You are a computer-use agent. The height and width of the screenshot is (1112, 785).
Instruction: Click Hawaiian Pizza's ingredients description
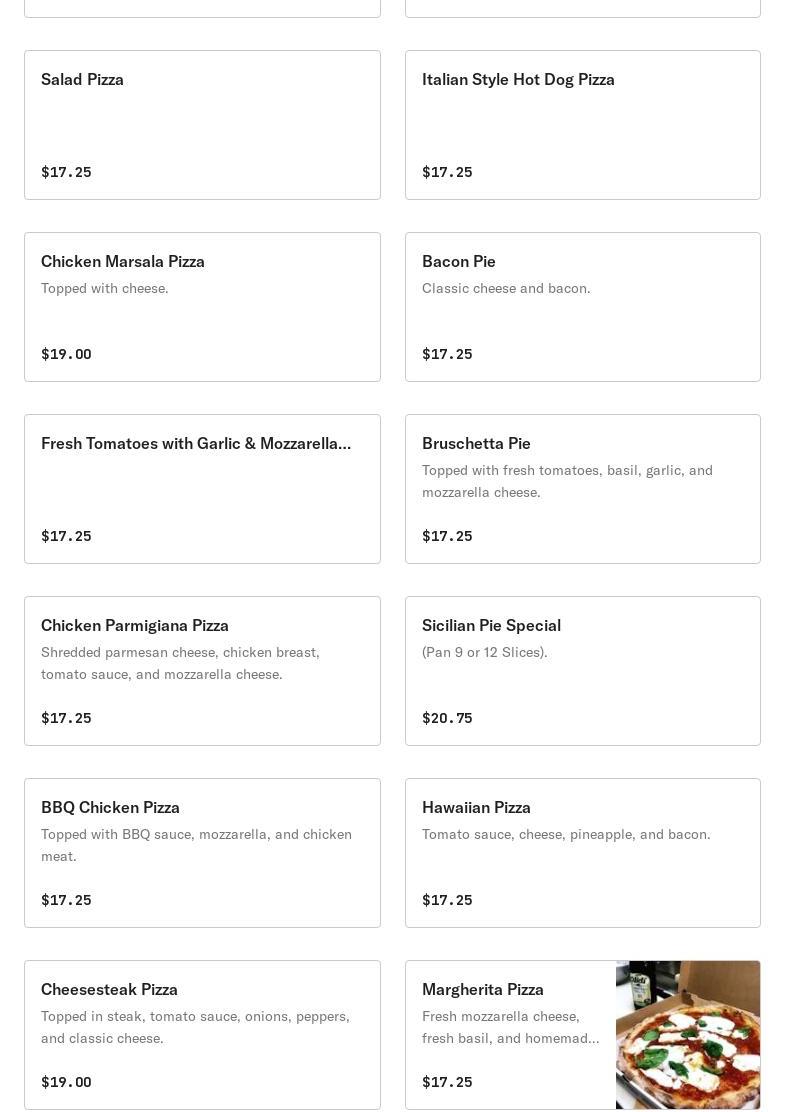566,834
